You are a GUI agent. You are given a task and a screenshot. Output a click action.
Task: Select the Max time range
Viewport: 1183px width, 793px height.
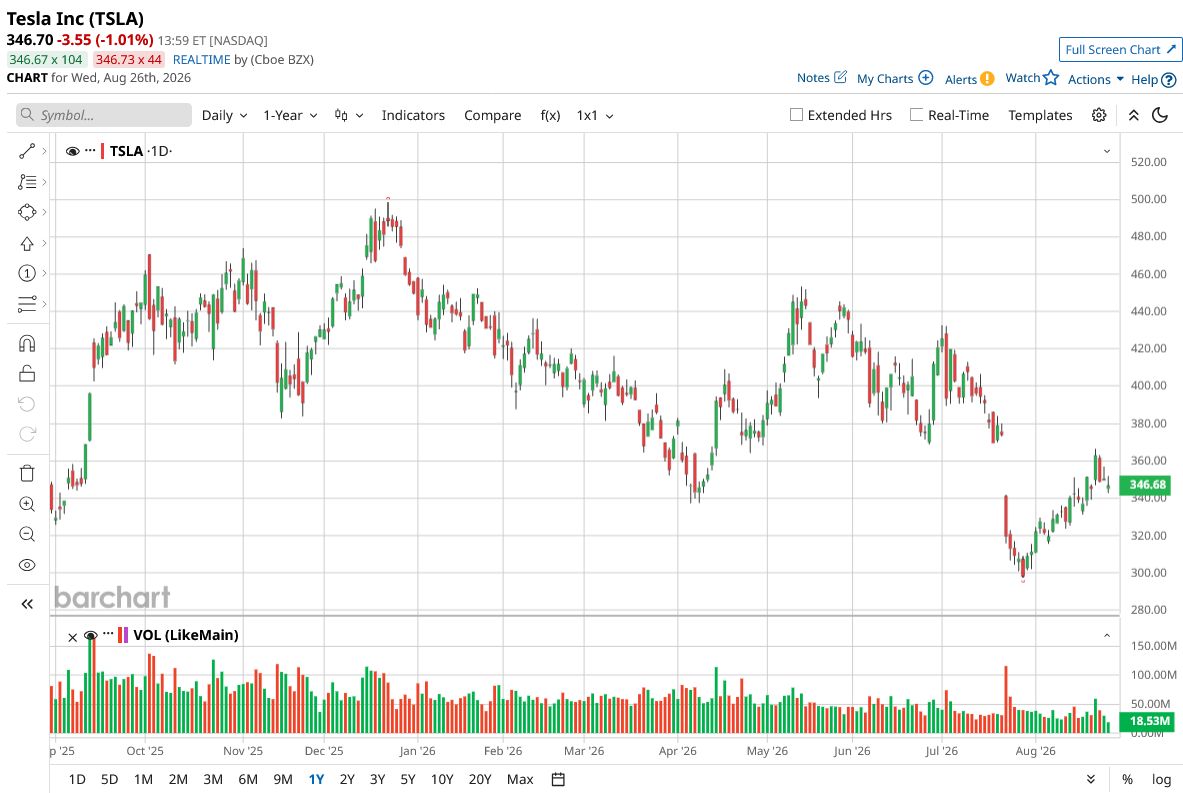(x=520, y=779)
